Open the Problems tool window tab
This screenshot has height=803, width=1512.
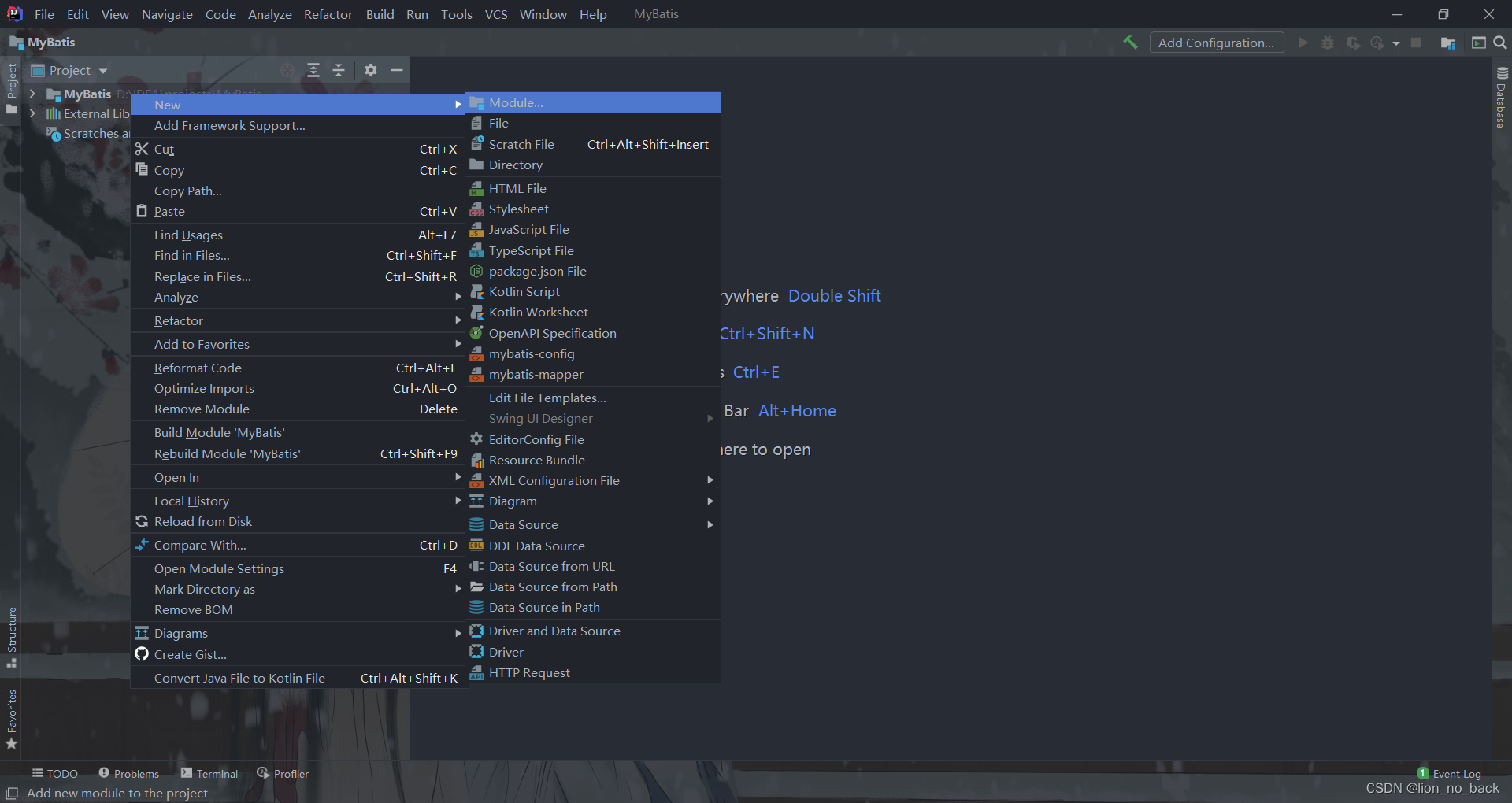point(129,774)
